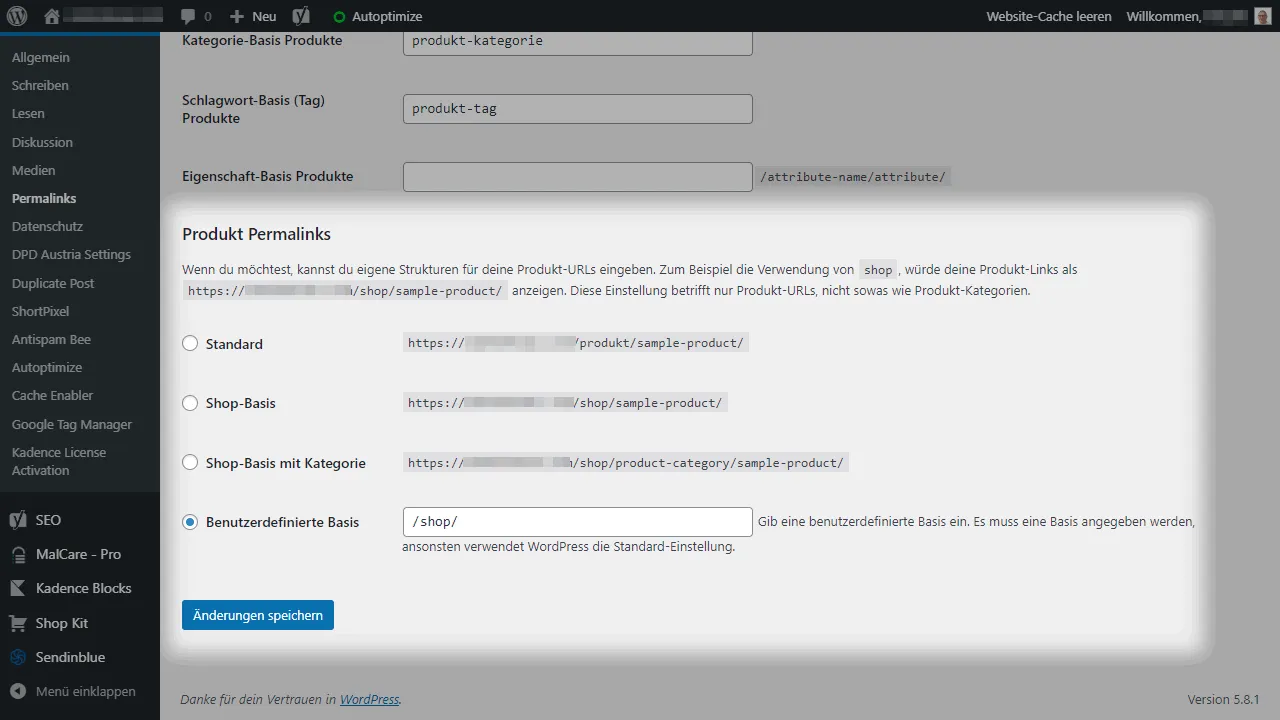This screenshot has height=720, width=1280.
Task: Click the Produkt Permalinks heading
Action: pos(256,234)
